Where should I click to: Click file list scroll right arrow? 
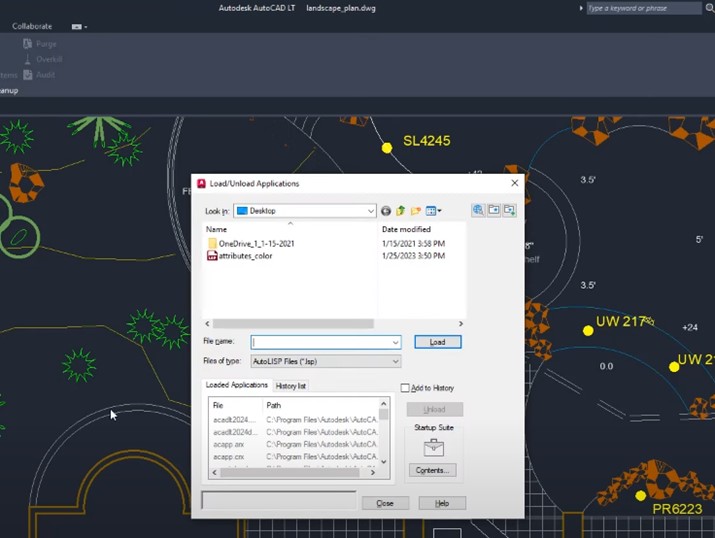click(461, 323)
